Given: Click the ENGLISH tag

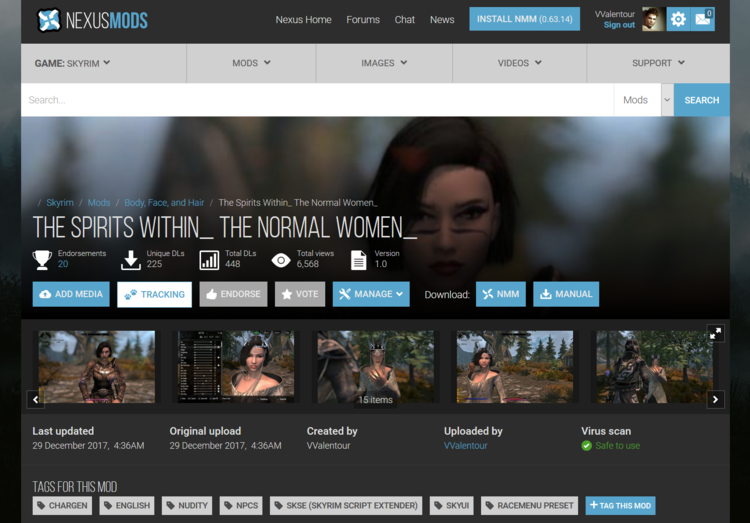Looking at the screenshot, I should pyautogui.click(x=127, y=505).
